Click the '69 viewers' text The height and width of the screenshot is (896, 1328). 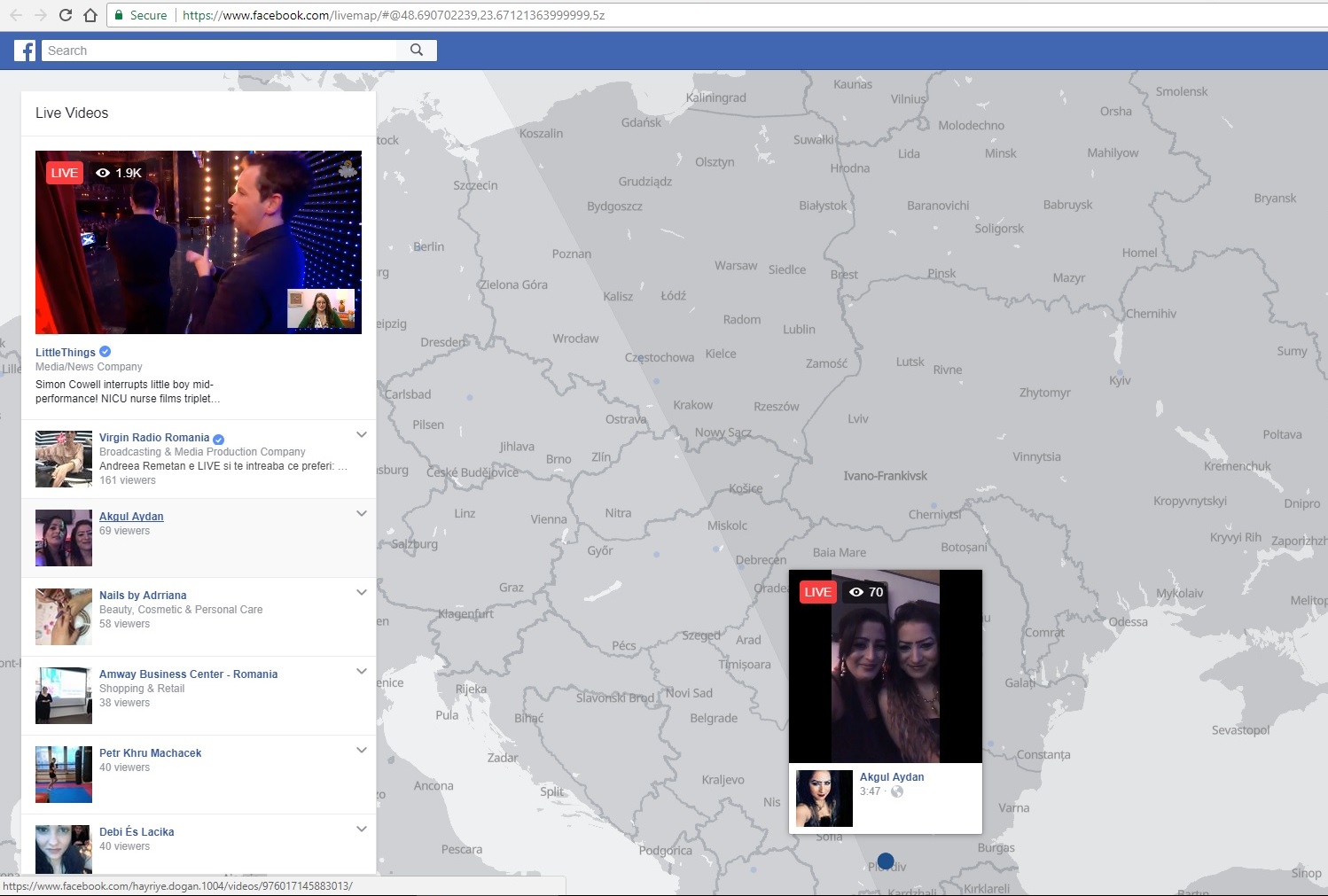125,531
